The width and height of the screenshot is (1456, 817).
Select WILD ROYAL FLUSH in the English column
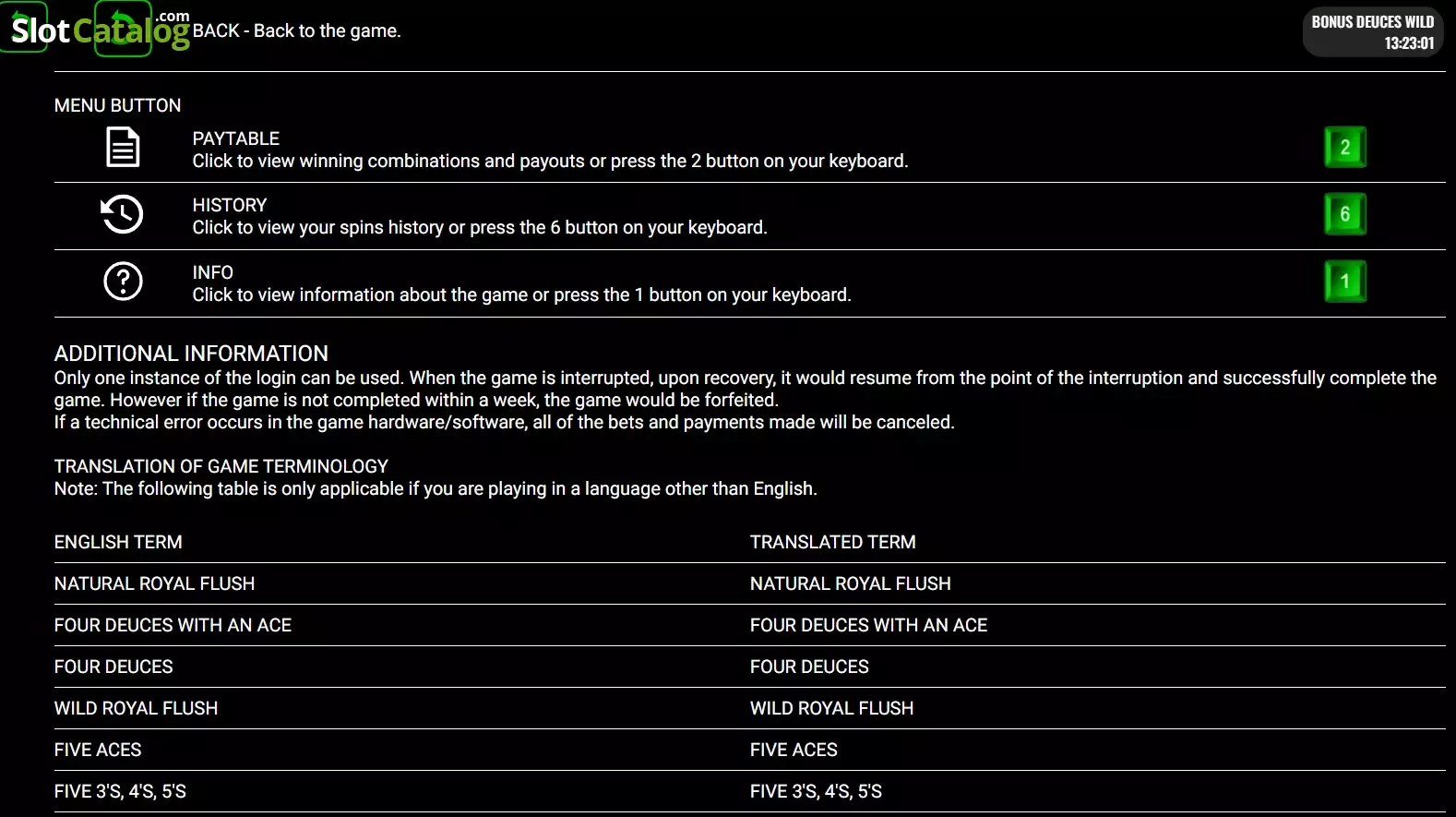coord(136,708)
